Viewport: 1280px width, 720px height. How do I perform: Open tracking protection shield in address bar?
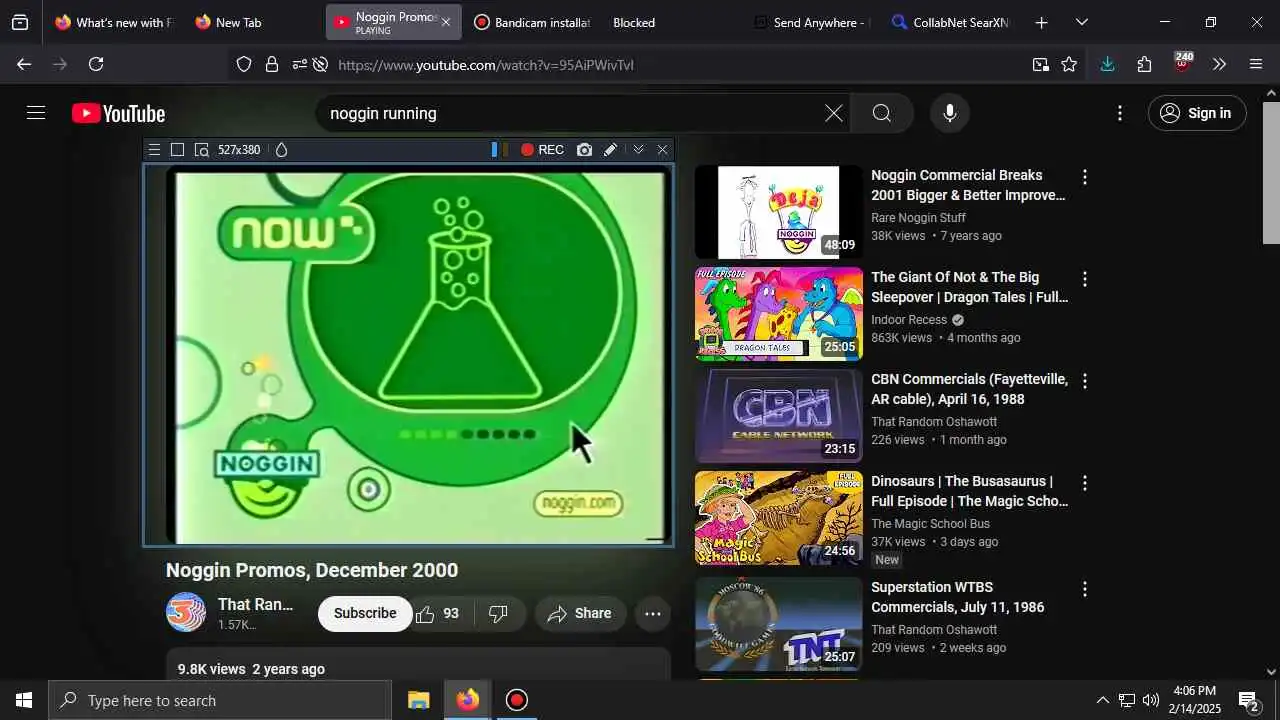click(244, 65)
